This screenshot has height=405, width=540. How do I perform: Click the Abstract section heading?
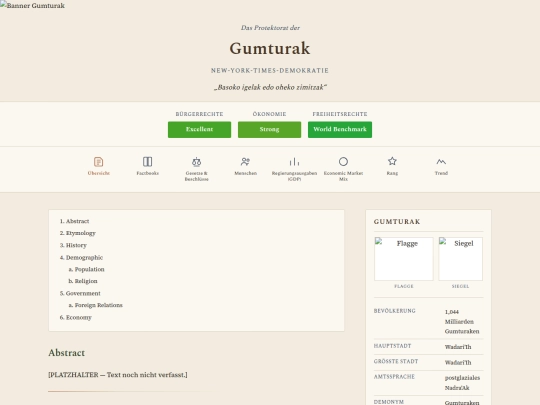(66, 353)
